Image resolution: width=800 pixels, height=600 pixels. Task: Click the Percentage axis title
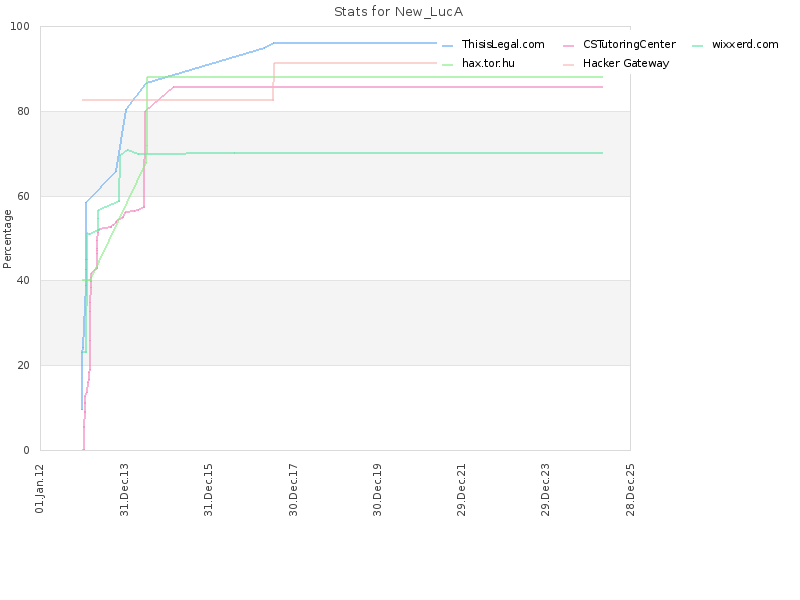pos(7,239)
